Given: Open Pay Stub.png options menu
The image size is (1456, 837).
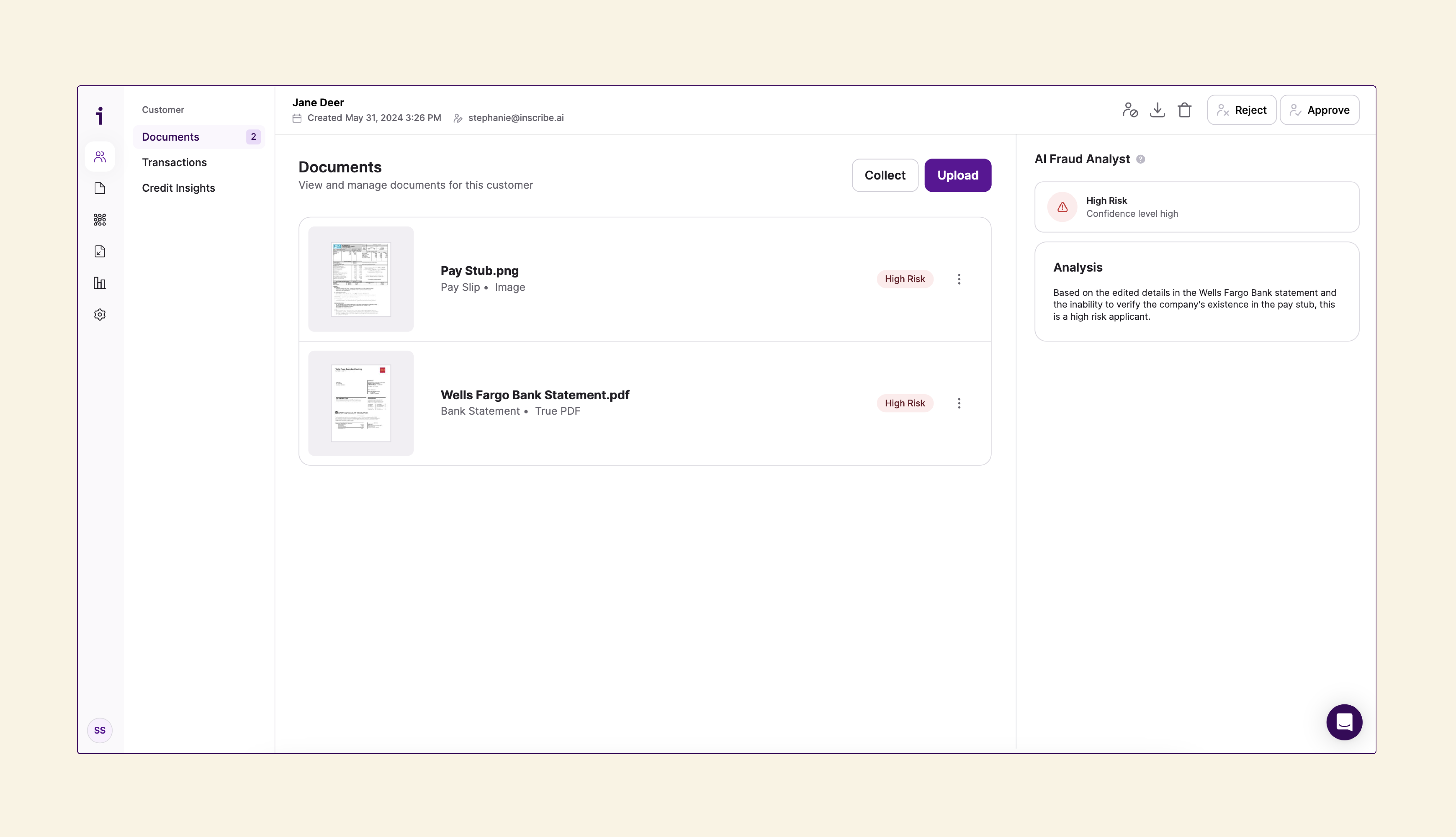Looking at the screenshot, I should [x=959, y=279].
